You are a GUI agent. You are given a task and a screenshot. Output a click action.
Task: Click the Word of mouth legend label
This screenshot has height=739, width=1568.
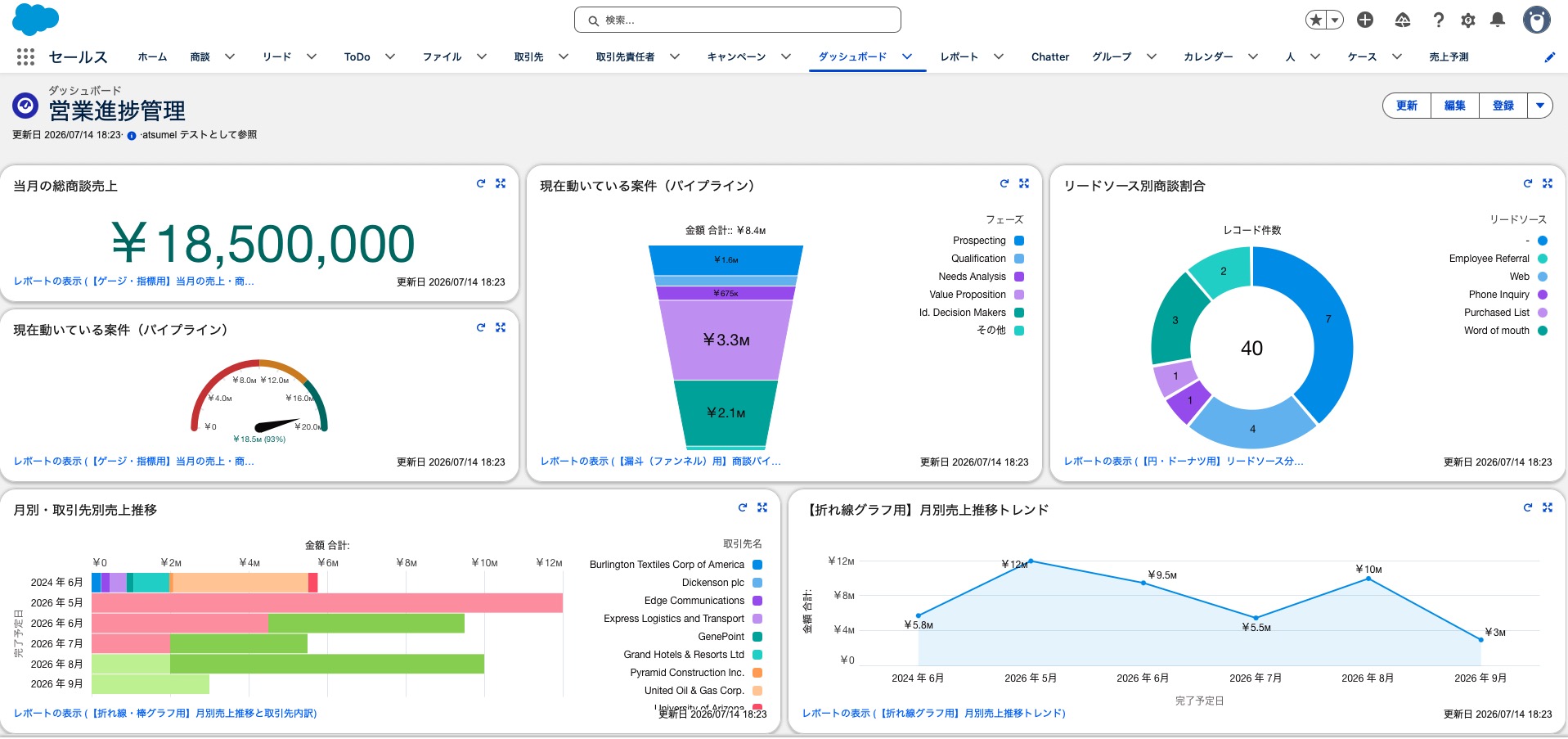1497,331
